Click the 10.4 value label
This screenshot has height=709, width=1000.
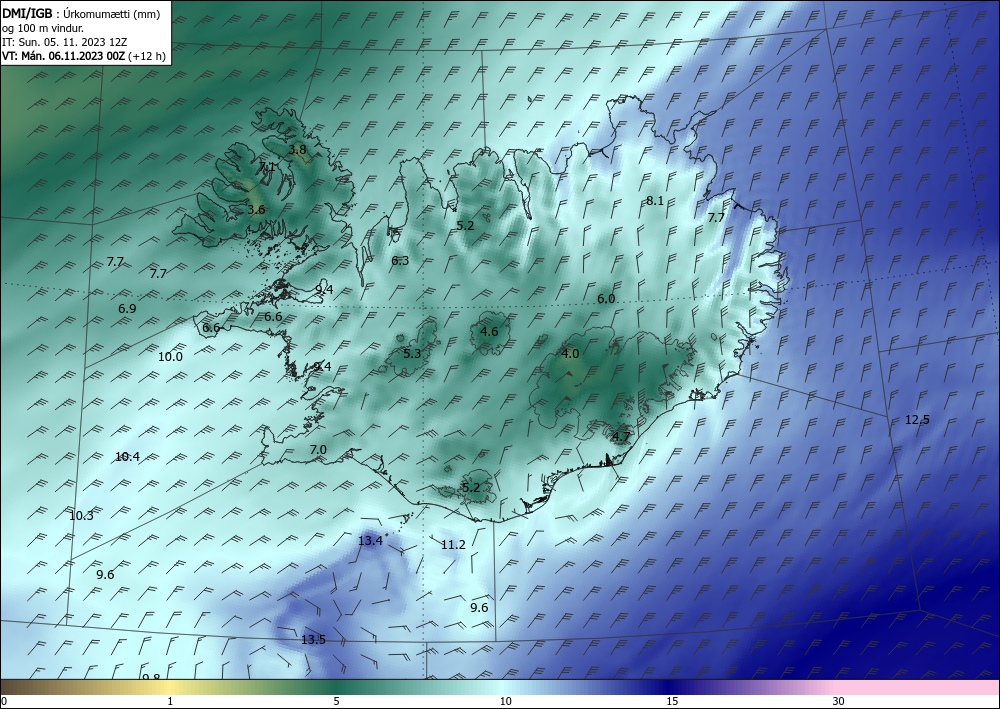click(x=128, y=457)
